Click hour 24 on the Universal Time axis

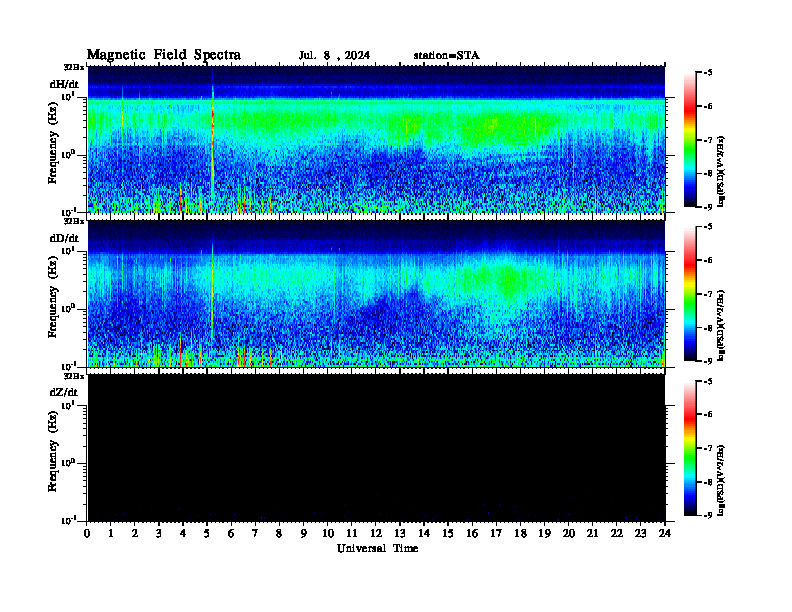coord(665,534)
